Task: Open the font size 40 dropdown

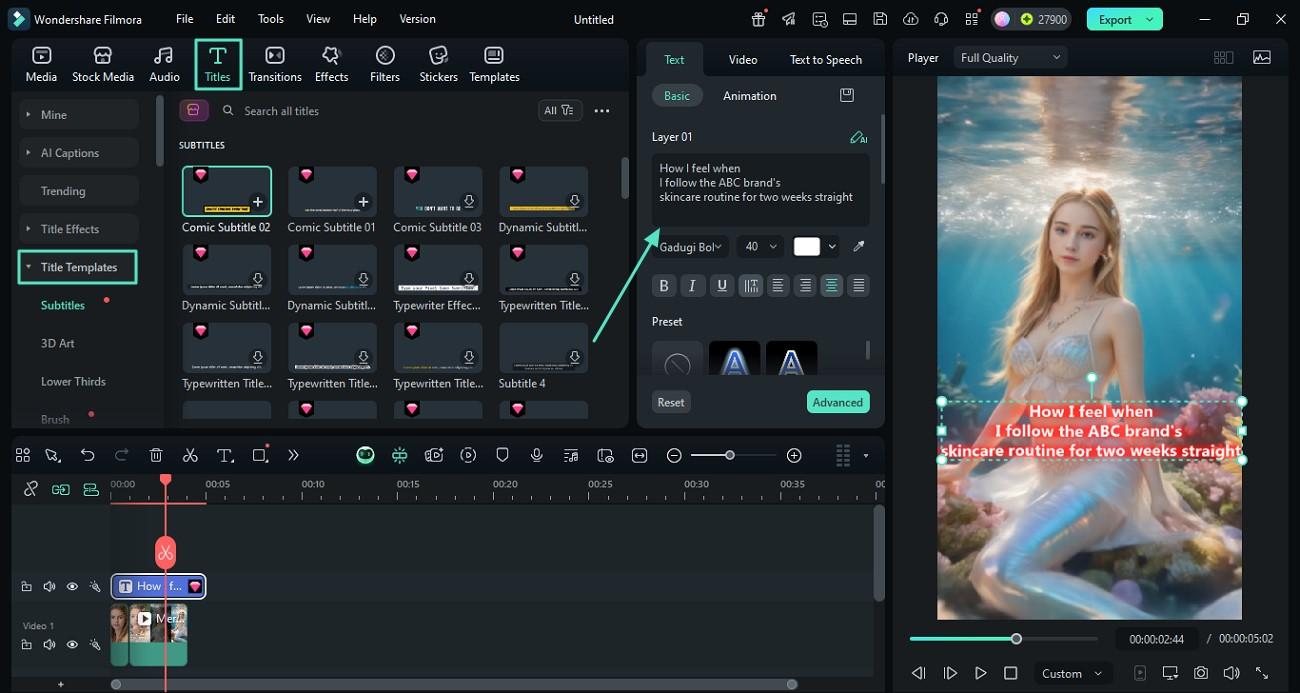Action: tap(760, 246)
